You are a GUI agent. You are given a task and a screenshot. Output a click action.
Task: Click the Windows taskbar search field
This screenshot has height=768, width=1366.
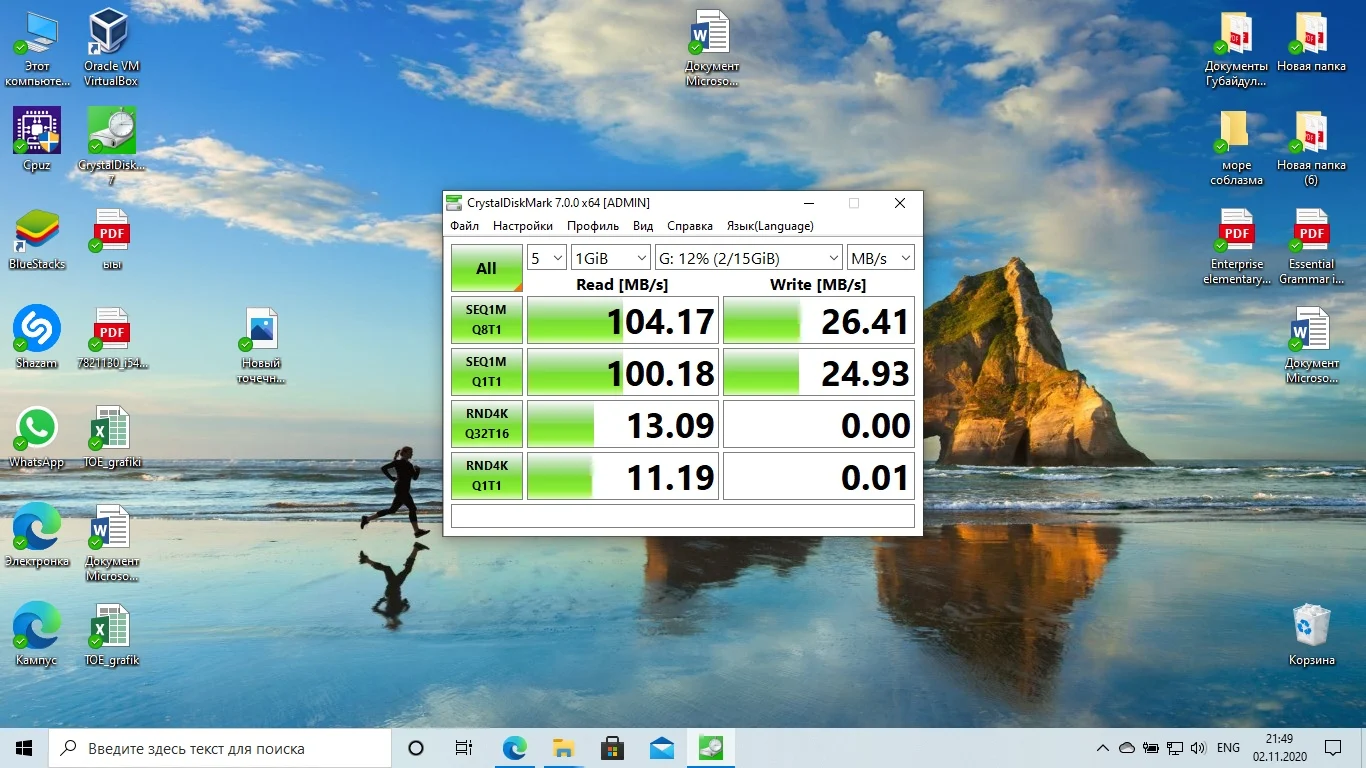click(x=220, y=748)
